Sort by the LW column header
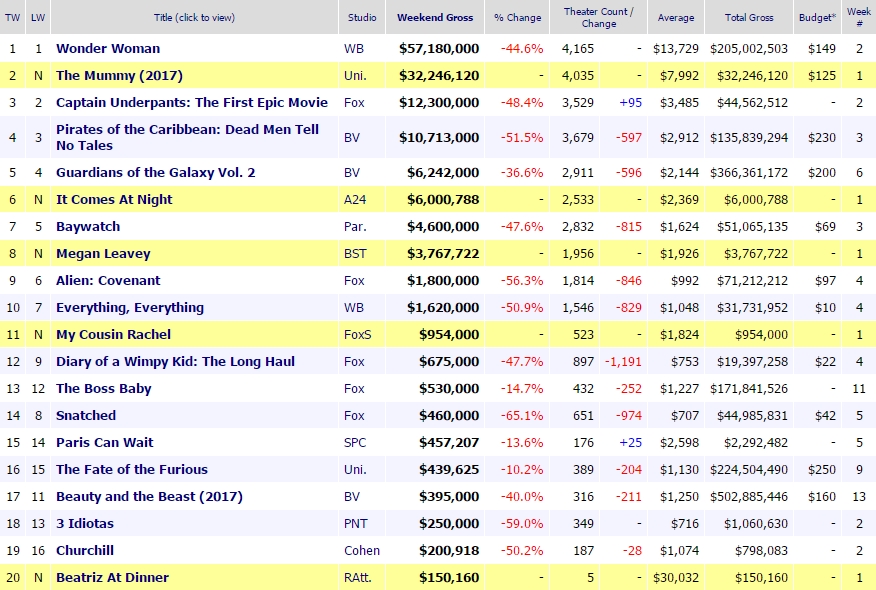The image size is (876, 590). tap(38, 17)
